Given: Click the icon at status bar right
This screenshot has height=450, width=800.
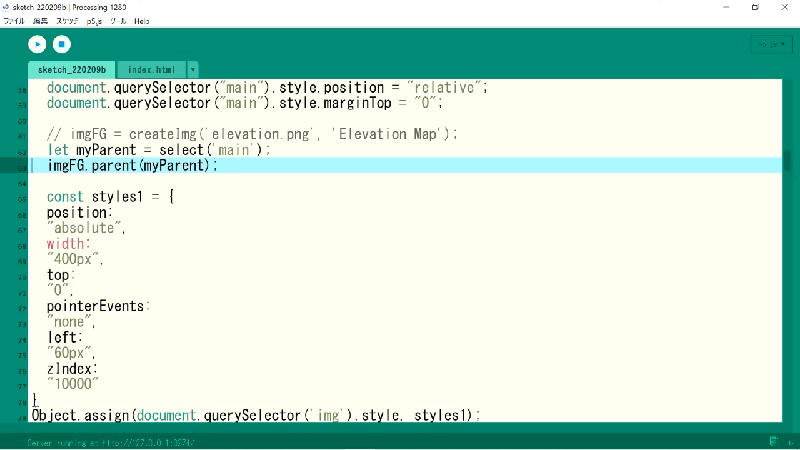Looking at the screenshot, I should [x=773, y=441].
